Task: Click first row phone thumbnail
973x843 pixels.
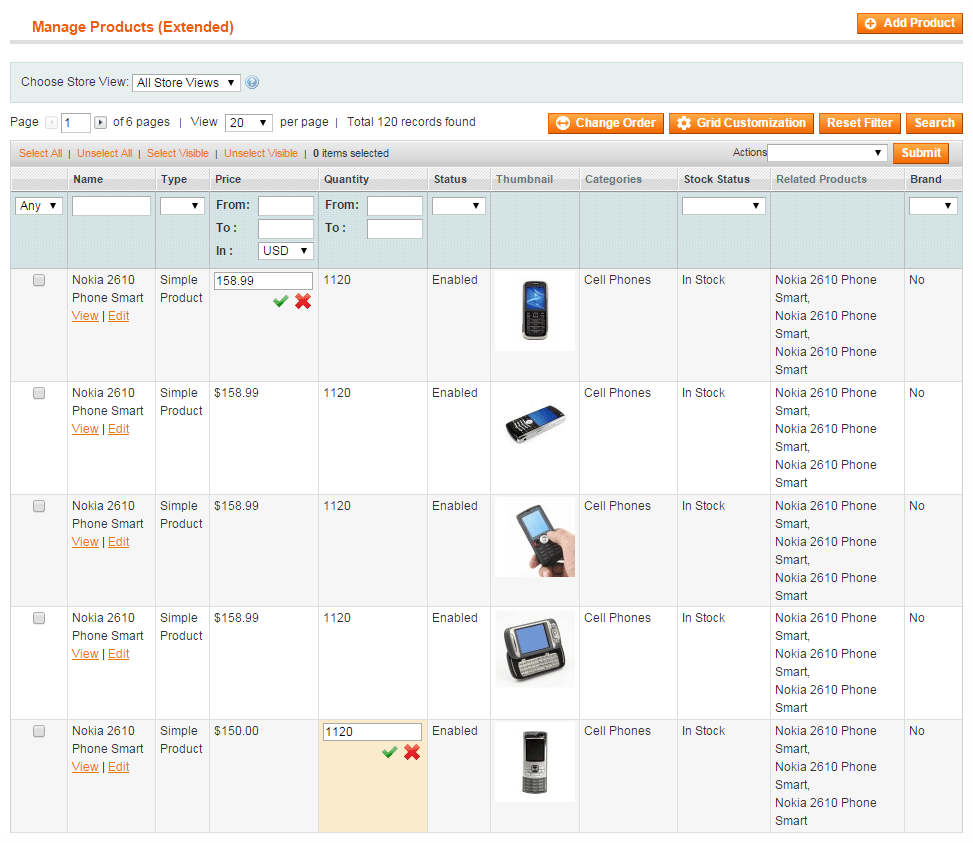Action: [x=535, y=311]
